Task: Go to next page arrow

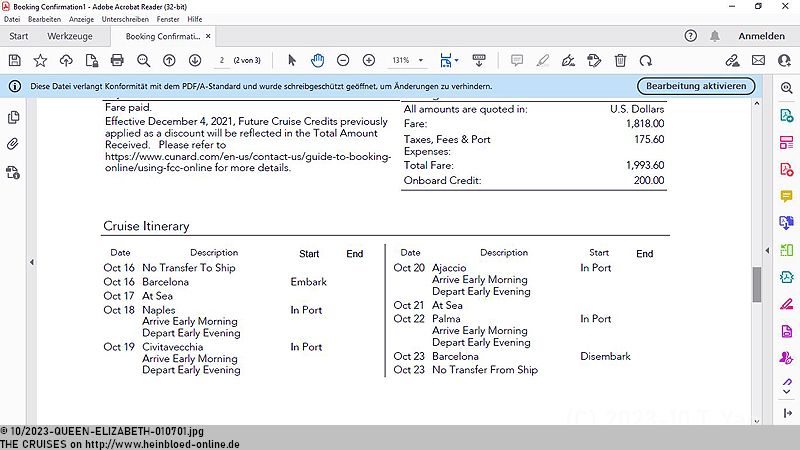Action: [x=195, y=60]
